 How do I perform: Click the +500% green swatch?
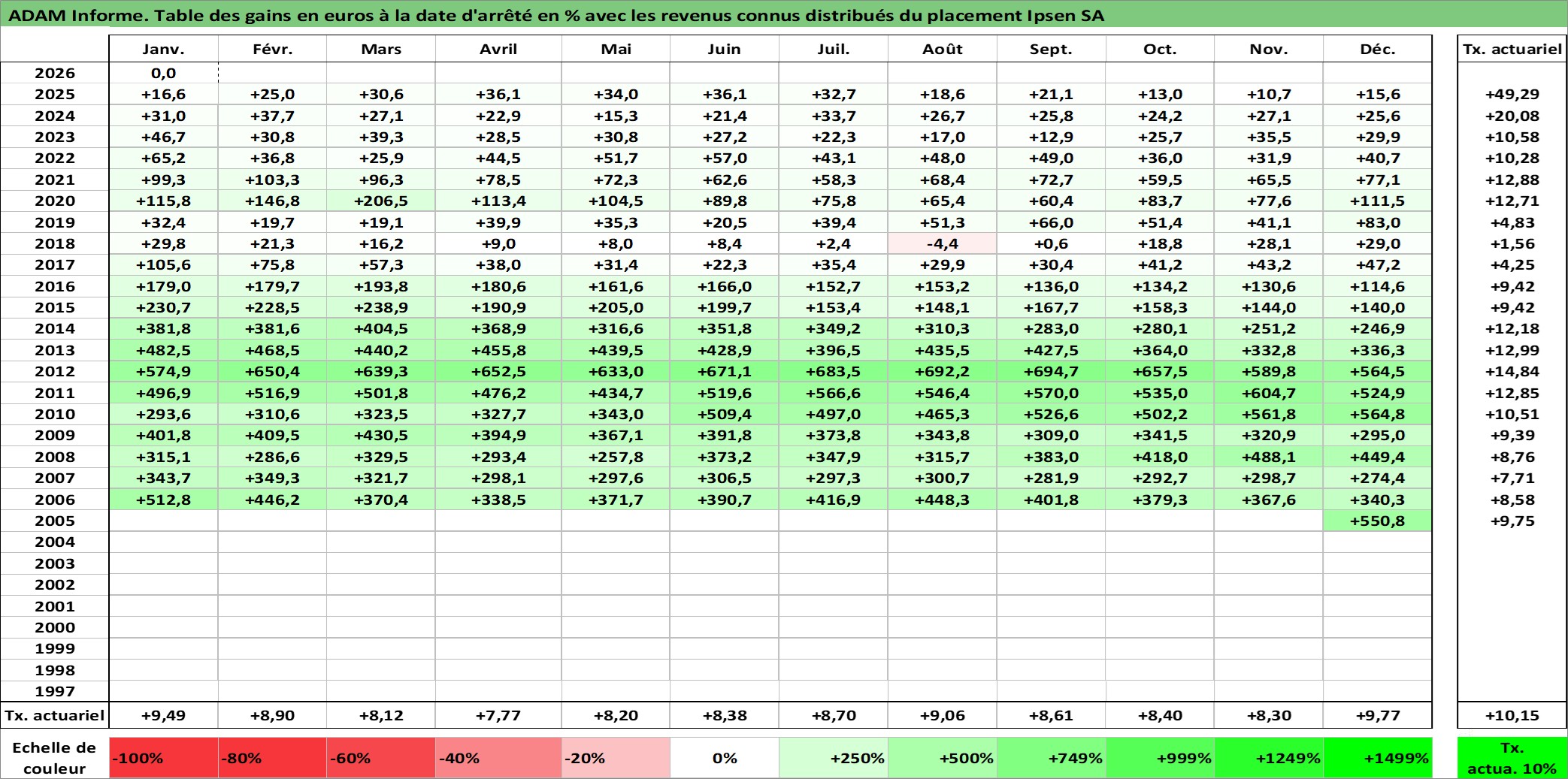click(x=943, y=758)
